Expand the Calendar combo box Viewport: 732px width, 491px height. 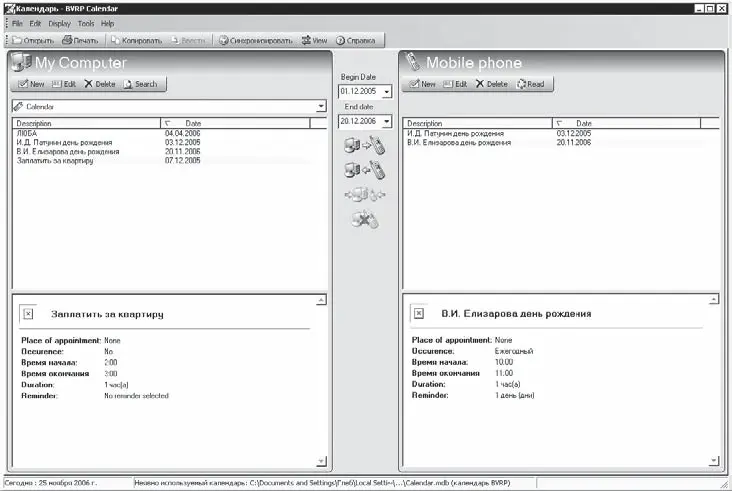tap(320, 105)
